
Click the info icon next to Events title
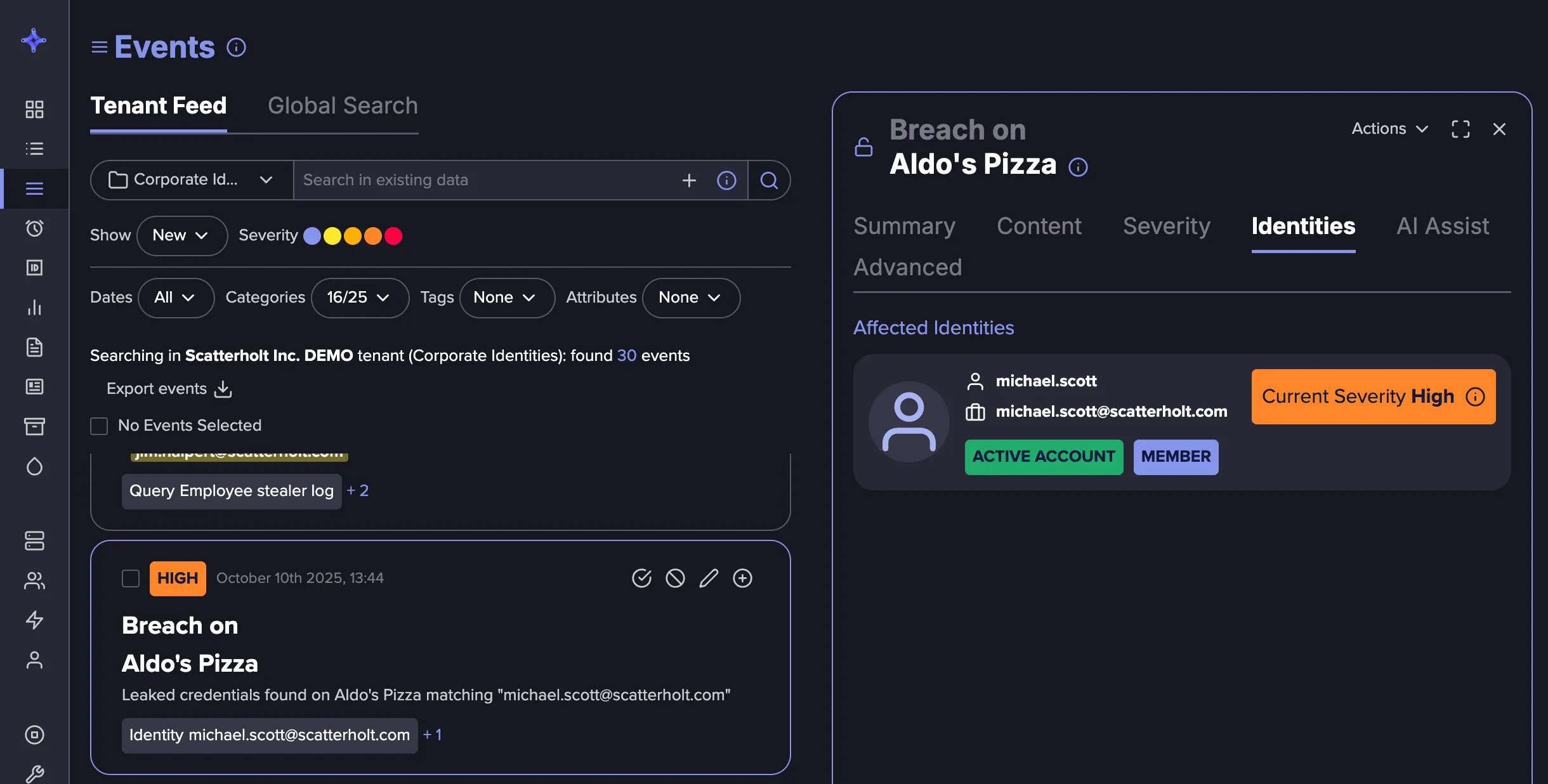click(x=236, y=48)
